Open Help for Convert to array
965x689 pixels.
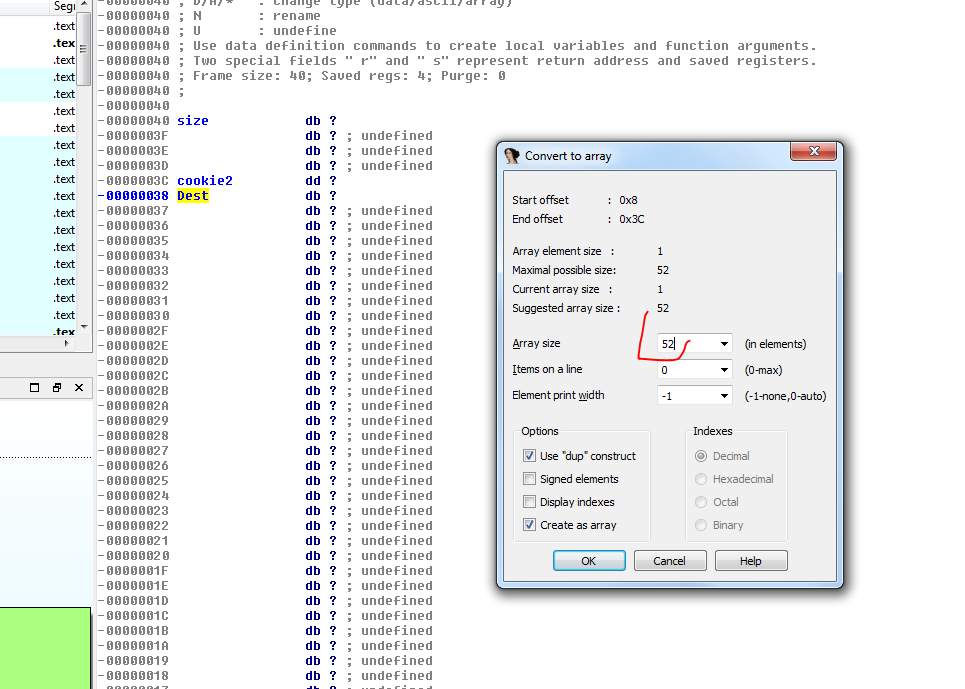click(751, 561)
